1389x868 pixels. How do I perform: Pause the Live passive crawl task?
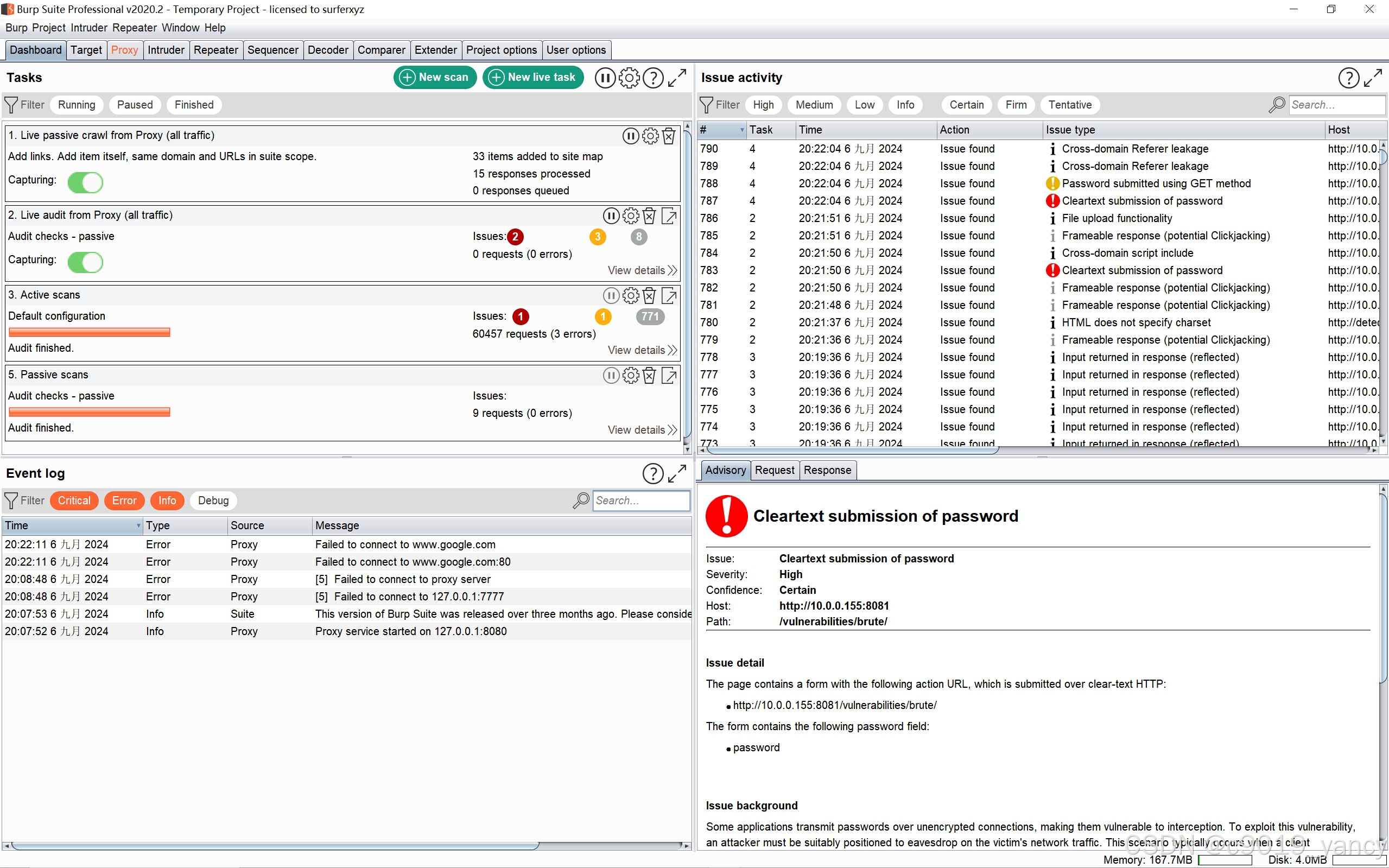point(630,136)
